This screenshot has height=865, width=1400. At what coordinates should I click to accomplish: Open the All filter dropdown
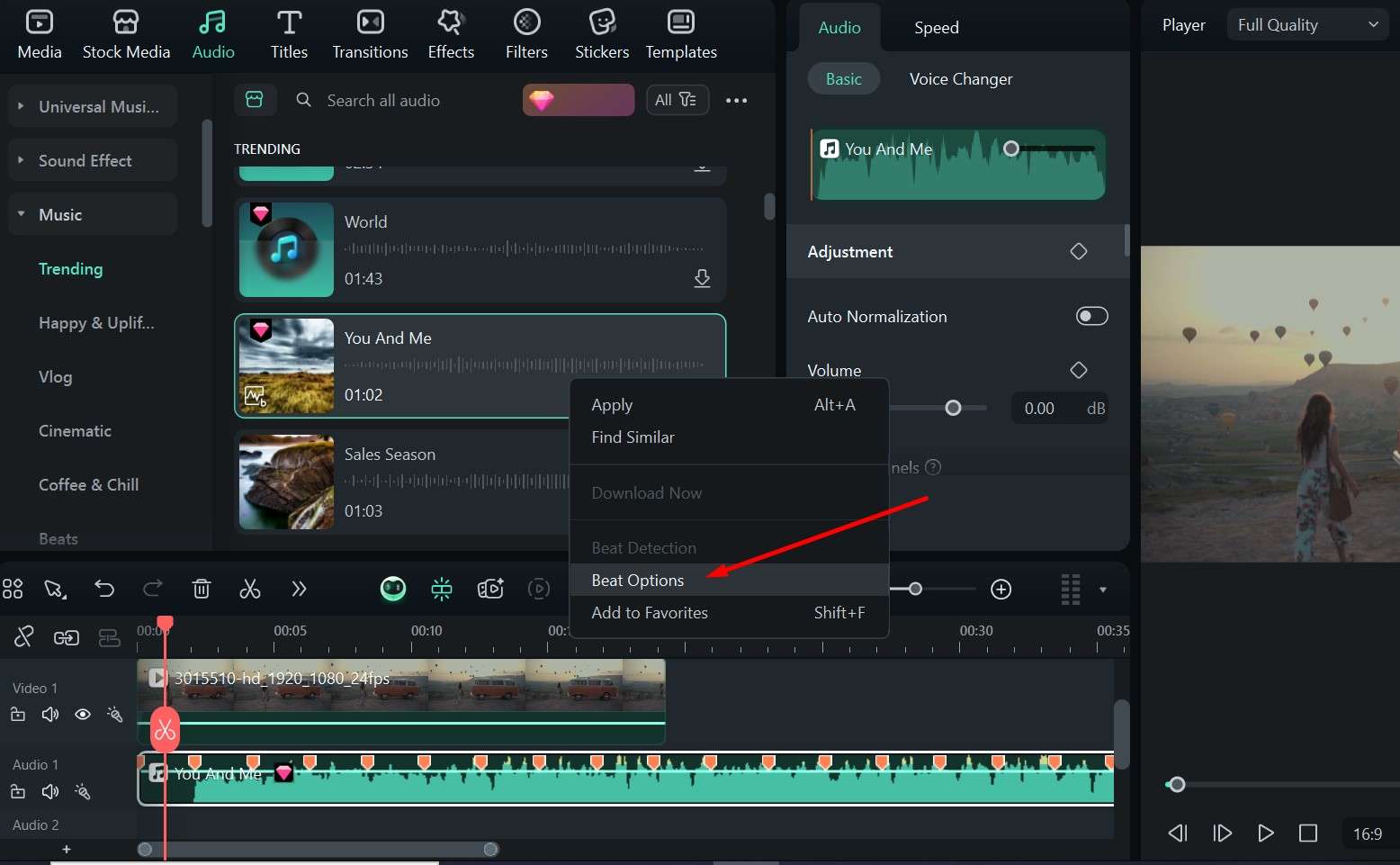(677, 100)
